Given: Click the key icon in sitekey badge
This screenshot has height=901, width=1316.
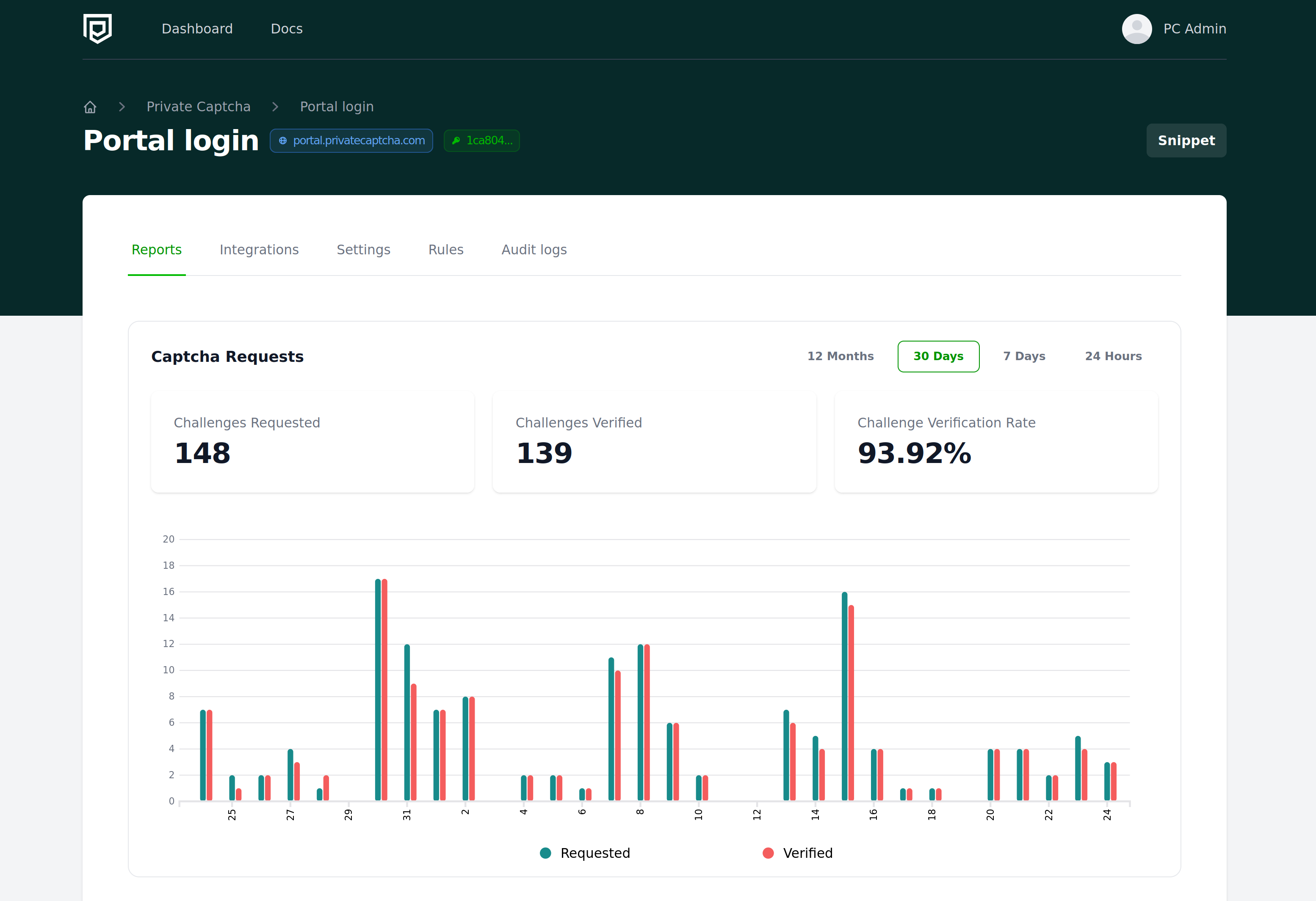Looking at the screenshot, I should point(456,141).
